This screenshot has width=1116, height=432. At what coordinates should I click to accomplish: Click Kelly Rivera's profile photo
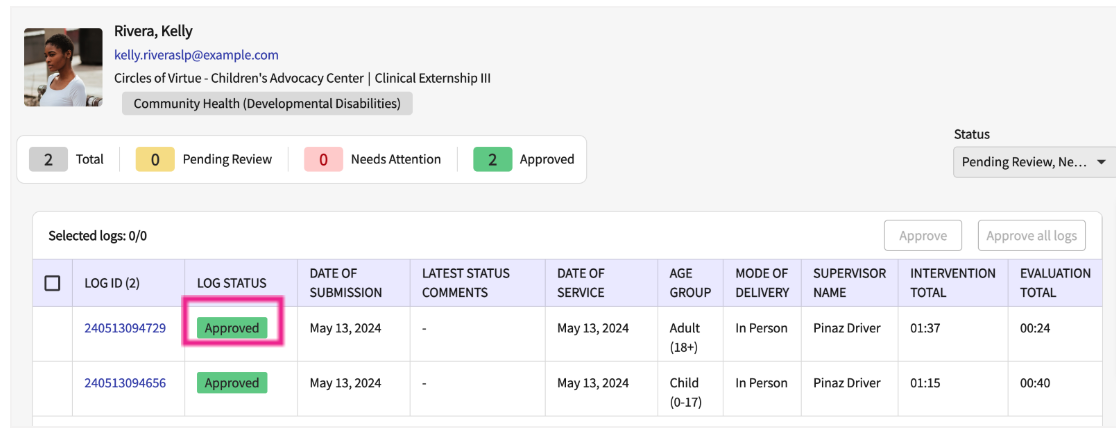[x=63, y=67]
